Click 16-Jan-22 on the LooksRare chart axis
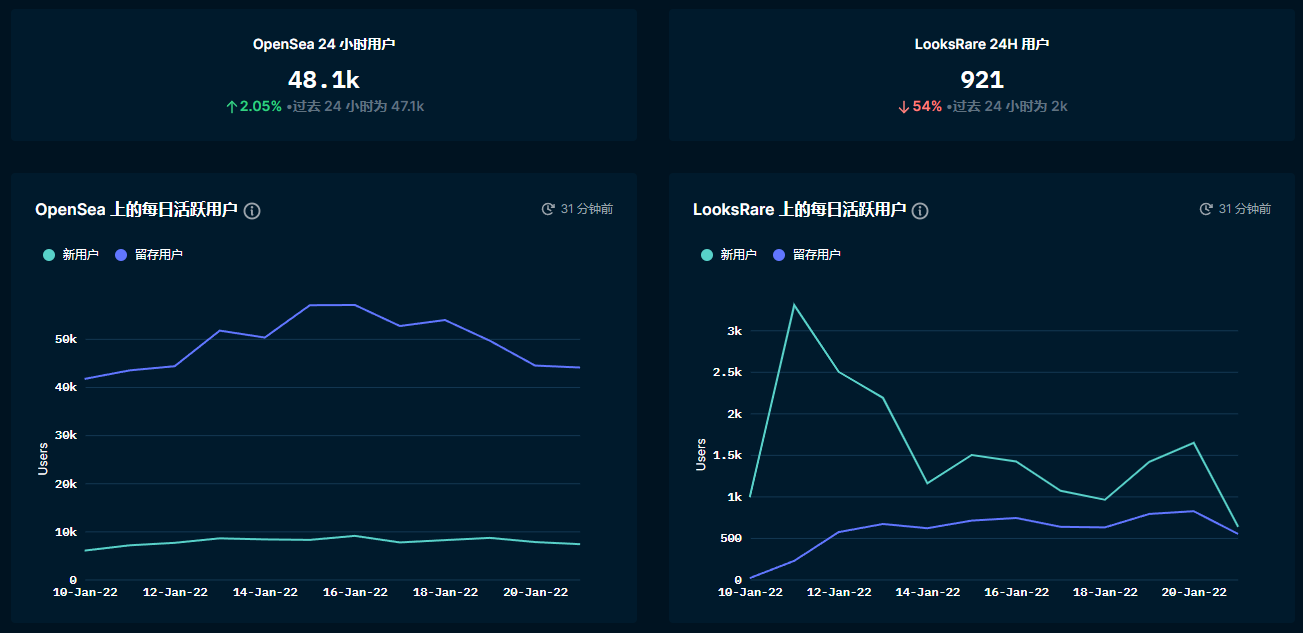 pyautogui.click(x=1016, y=592)
